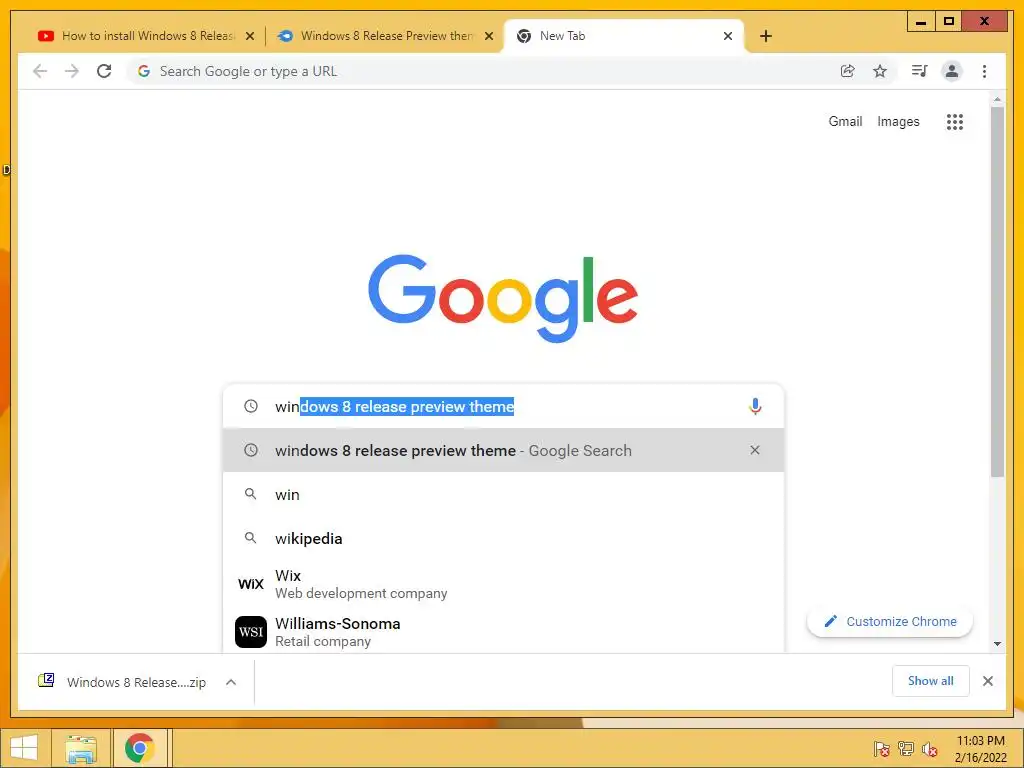Click the vertical scrollbar thumb

(997, 291)
